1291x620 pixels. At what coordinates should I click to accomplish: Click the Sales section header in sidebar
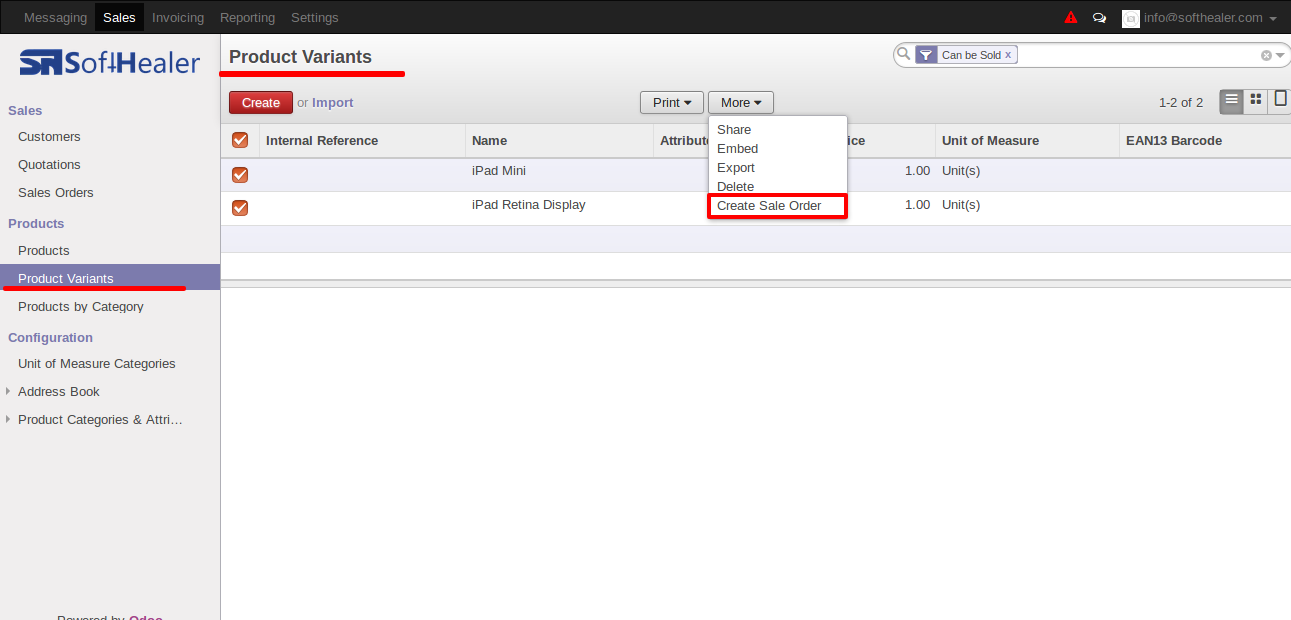pyautogui.click(x=25, y=110)
